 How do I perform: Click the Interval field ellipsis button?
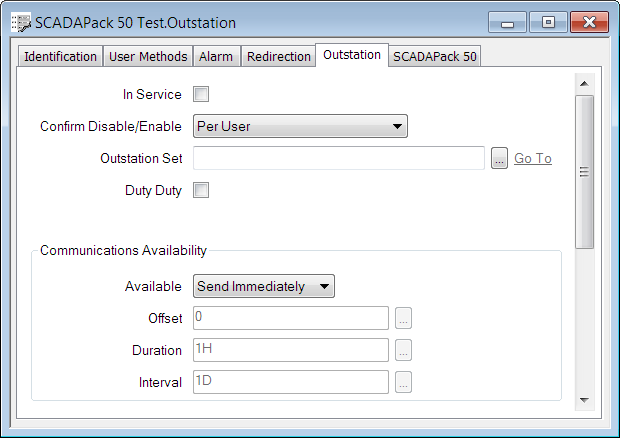coord(403,382)
